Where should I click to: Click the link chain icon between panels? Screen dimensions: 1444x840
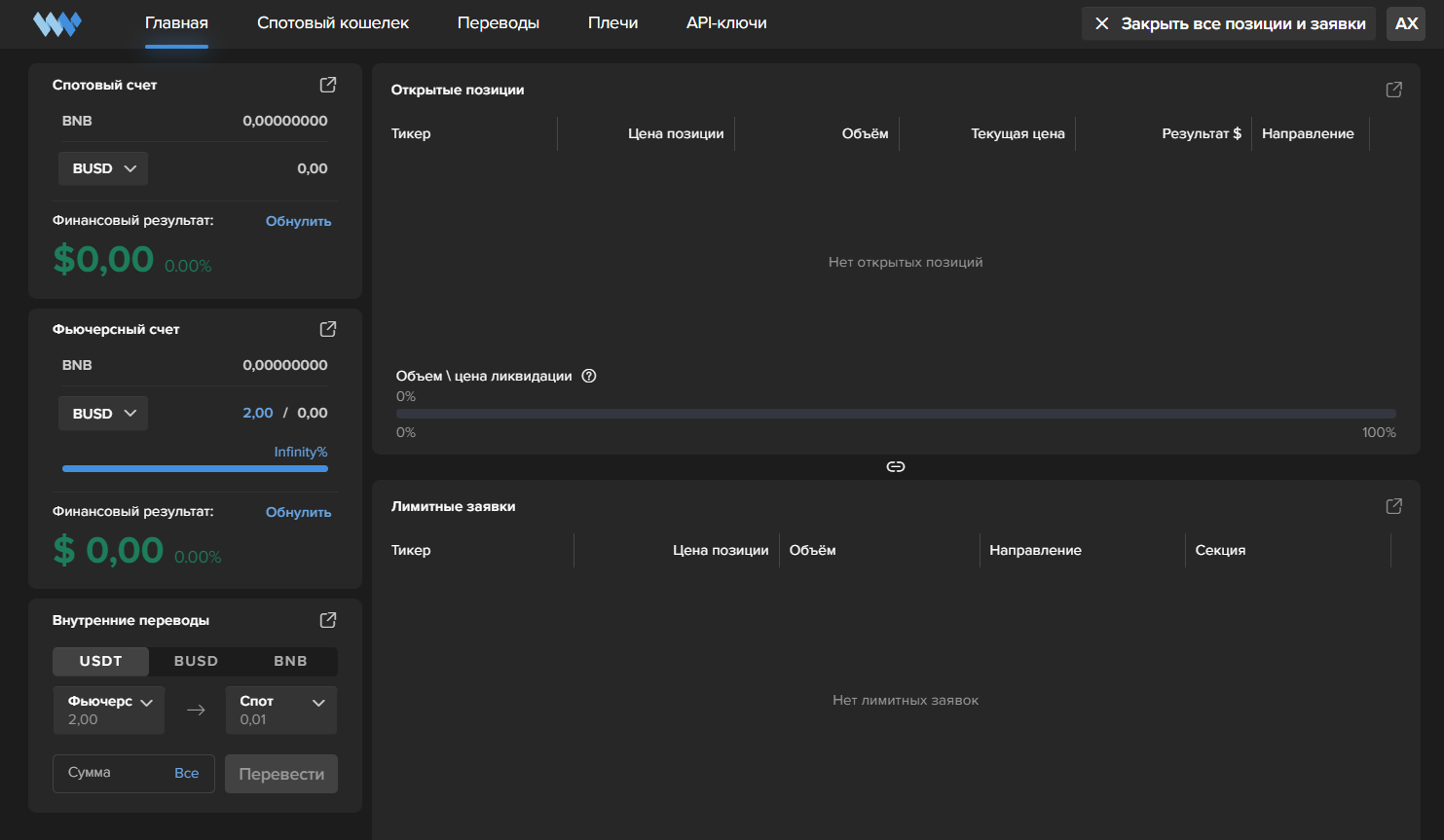(896, 467)
